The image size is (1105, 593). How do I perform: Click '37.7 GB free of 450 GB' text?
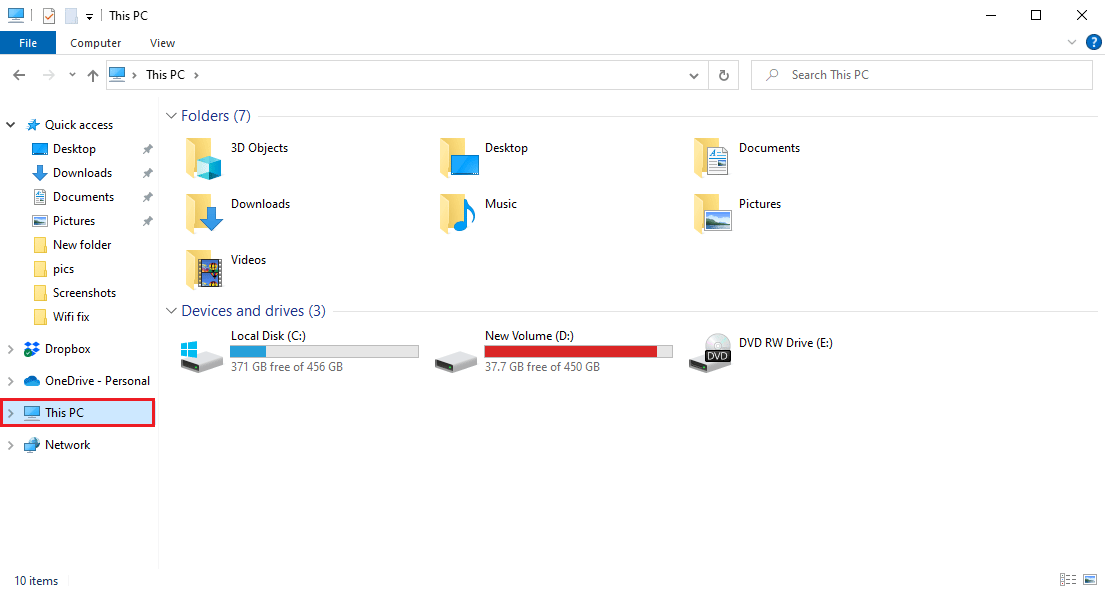coord(542,367)
